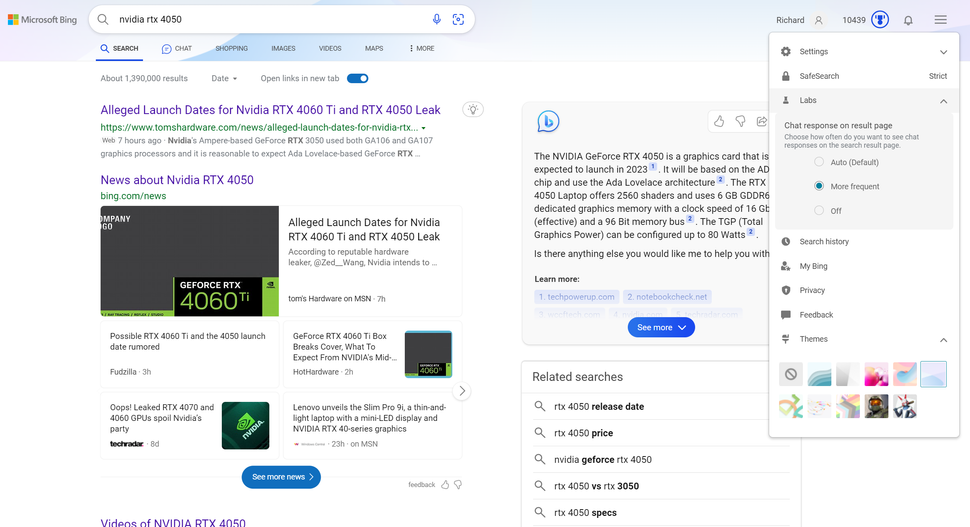Search related rtx 4050 release date

(x=599, y=406)
